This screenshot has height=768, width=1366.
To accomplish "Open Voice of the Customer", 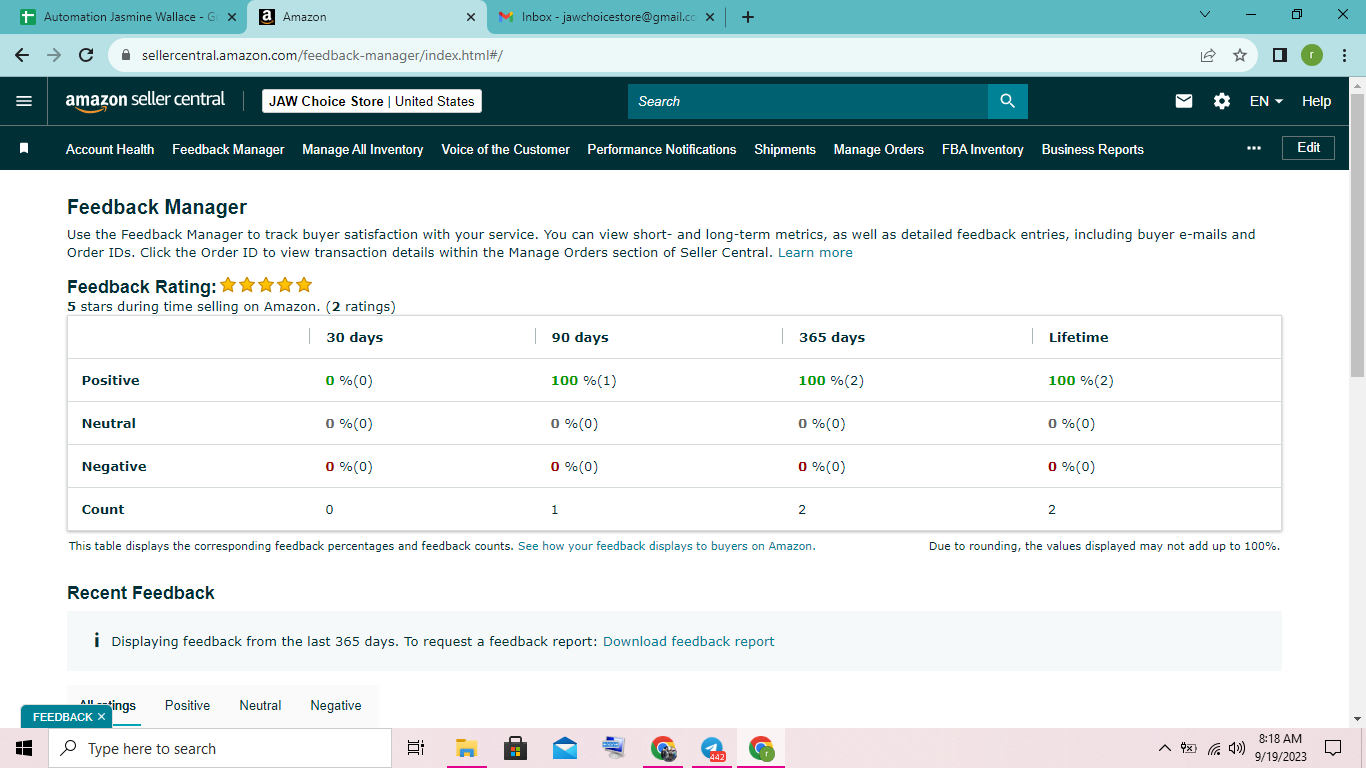I will pos(505,149).
